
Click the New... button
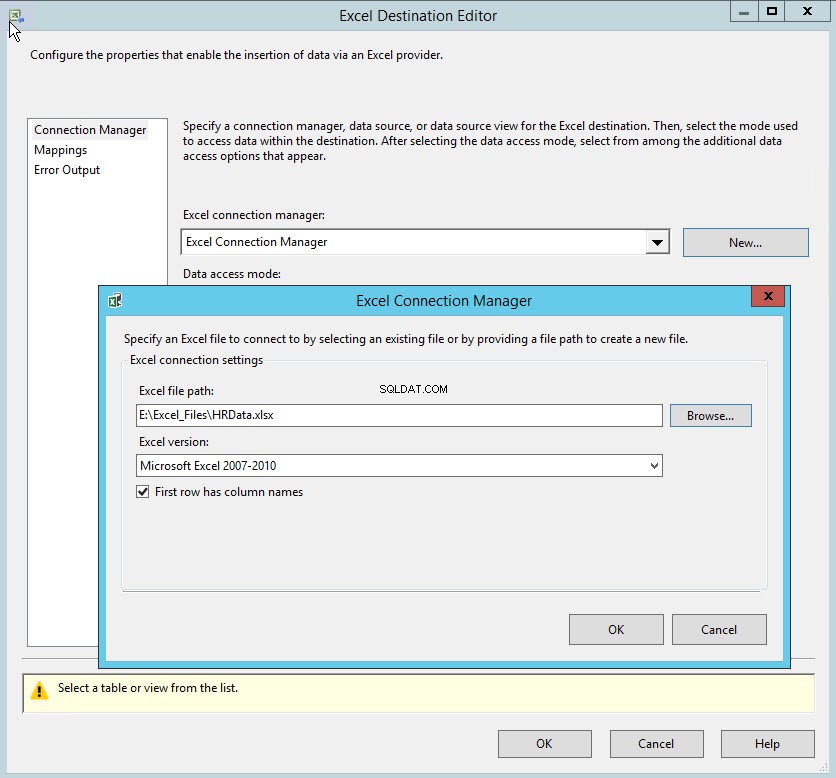point(745,243)
